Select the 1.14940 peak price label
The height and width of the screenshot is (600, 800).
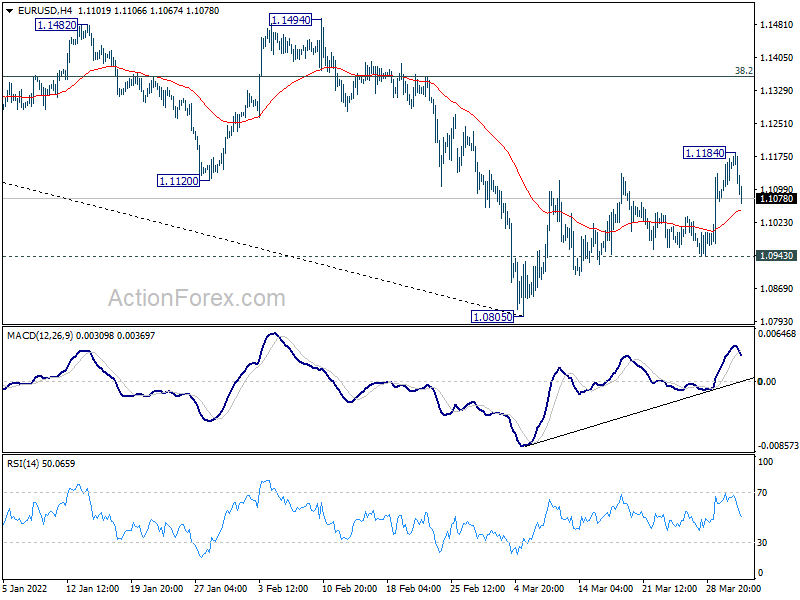tap(290, 20)
